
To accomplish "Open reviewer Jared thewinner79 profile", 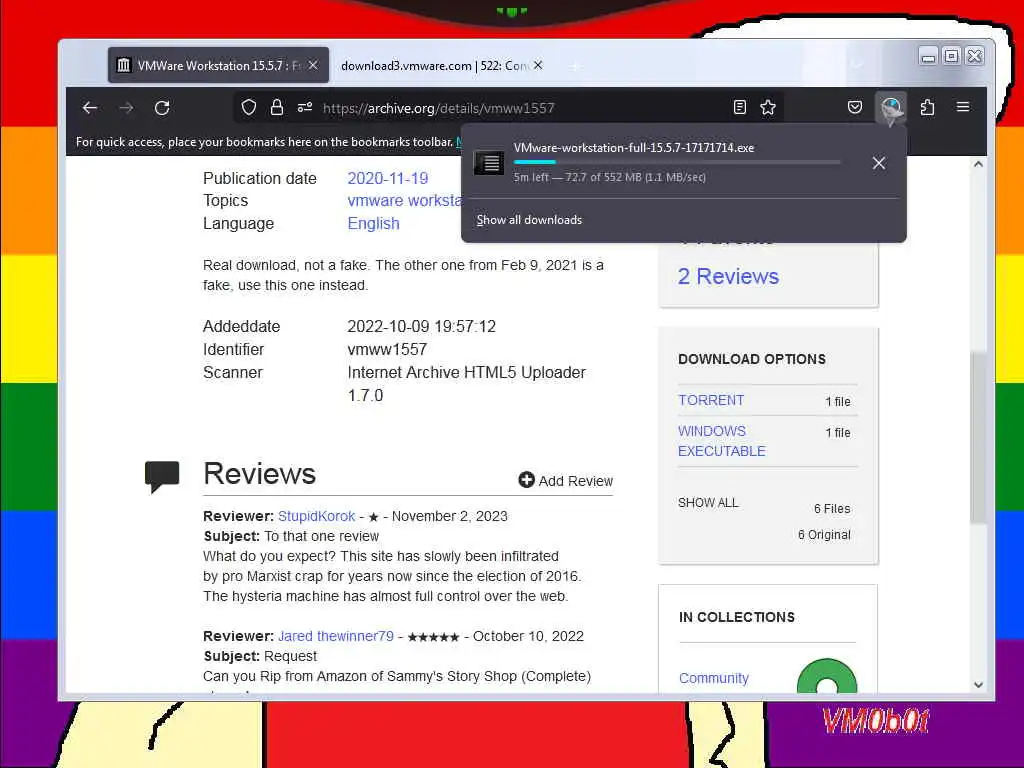I will [x=336, y=636].
